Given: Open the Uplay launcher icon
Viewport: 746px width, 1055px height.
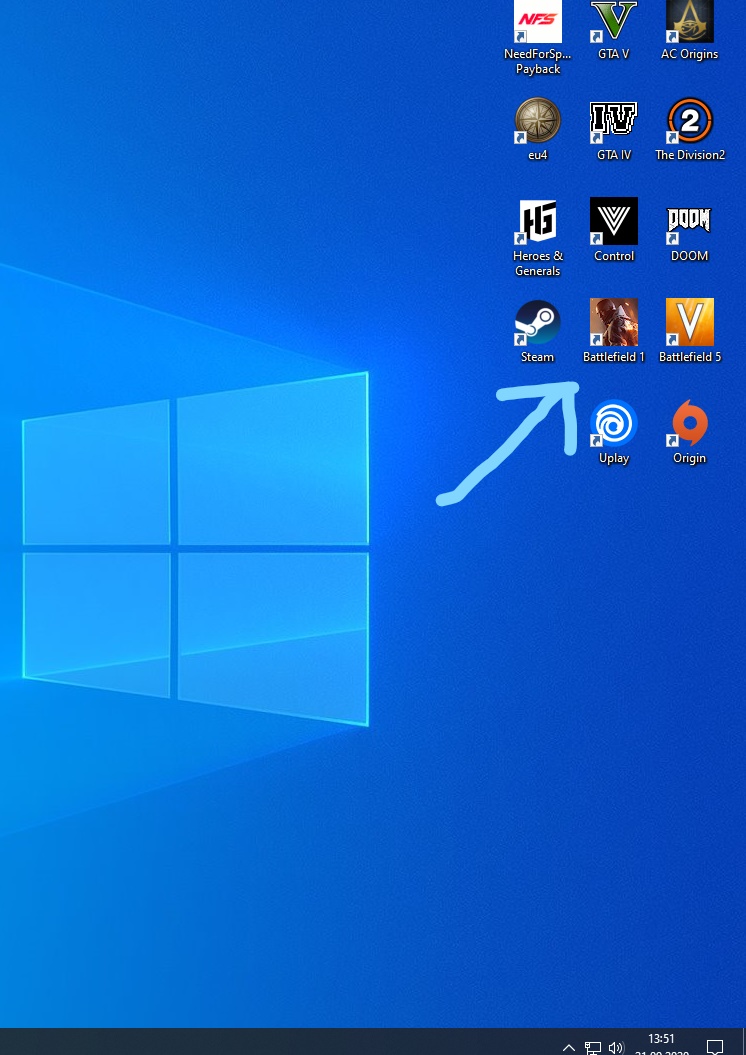Looking at the screenshot, I should [x=613, y=423].
